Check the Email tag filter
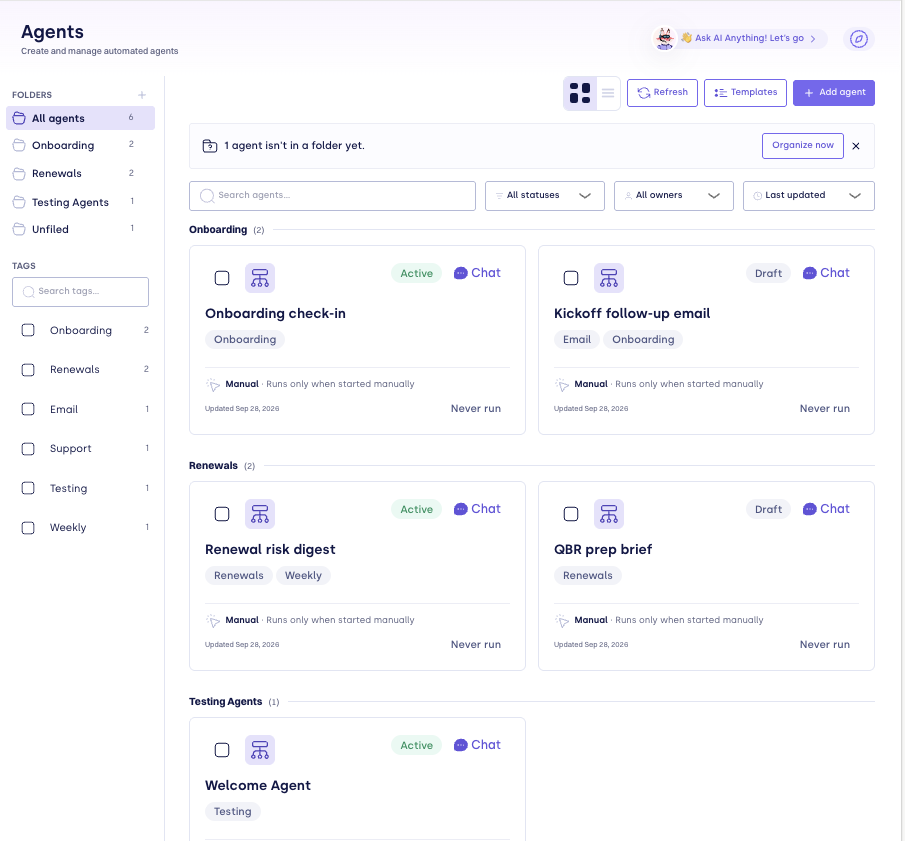Viewport: 905px width, 841px height. coord(28,409)
